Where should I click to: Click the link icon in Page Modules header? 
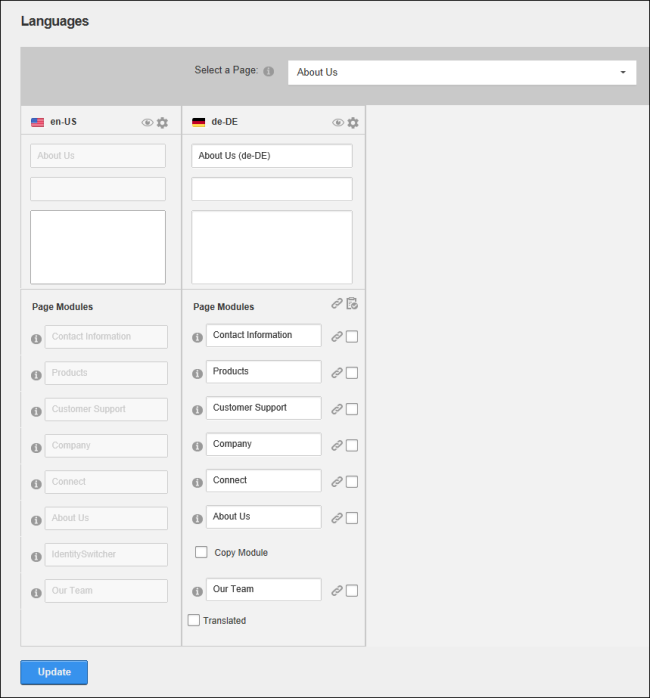tap(337, 304)
